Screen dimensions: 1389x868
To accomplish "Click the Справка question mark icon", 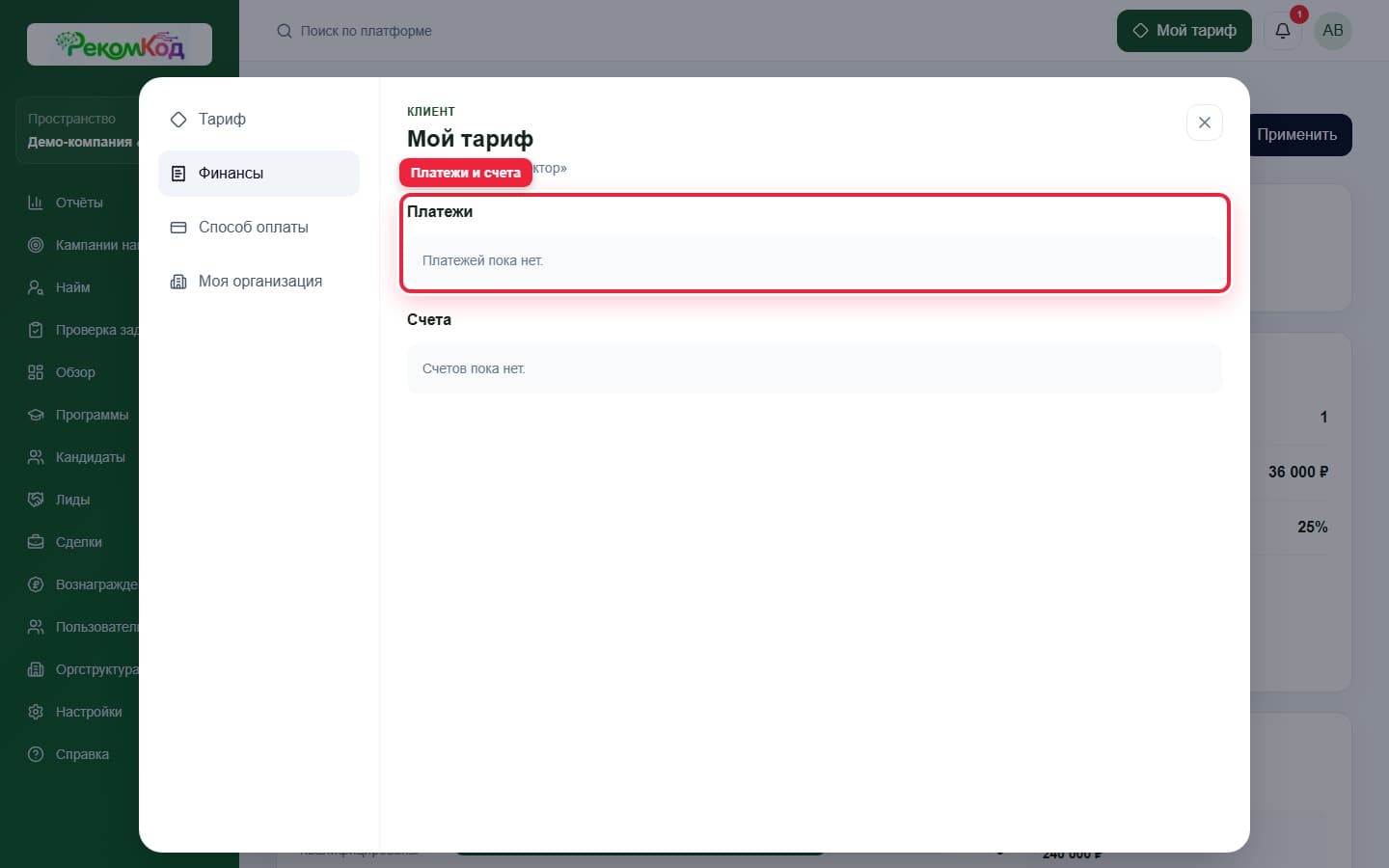I will [x=36, y=754].
